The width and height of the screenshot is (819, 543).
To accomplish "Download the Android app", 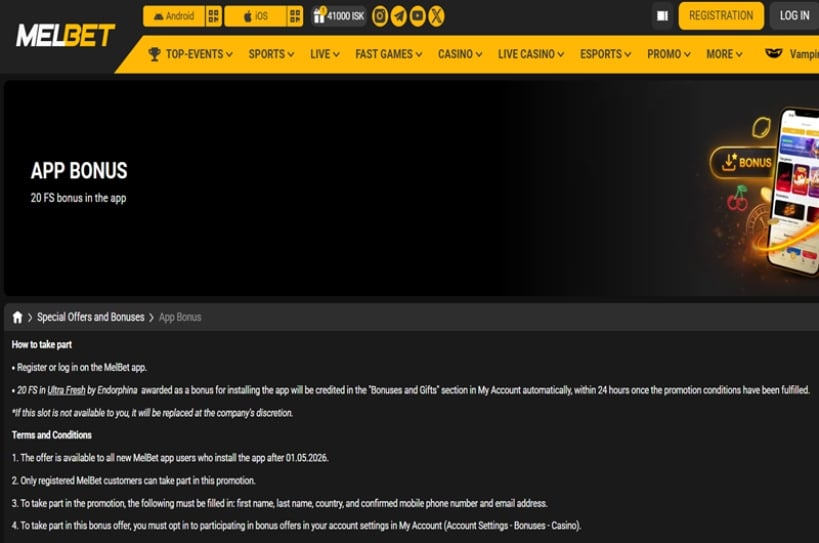I will [174, 16].
